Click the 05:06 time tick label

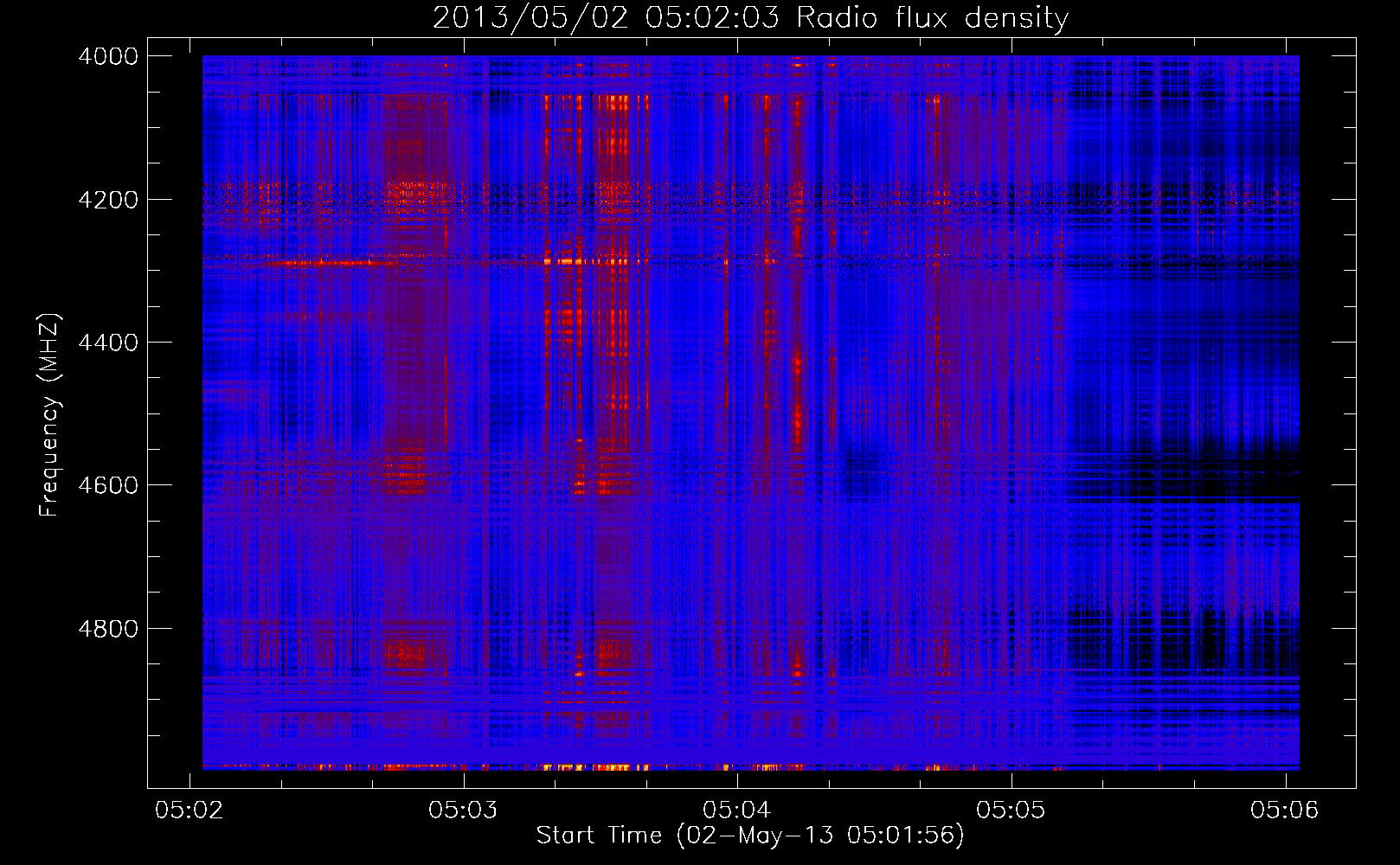click(x=1284, y=810)
